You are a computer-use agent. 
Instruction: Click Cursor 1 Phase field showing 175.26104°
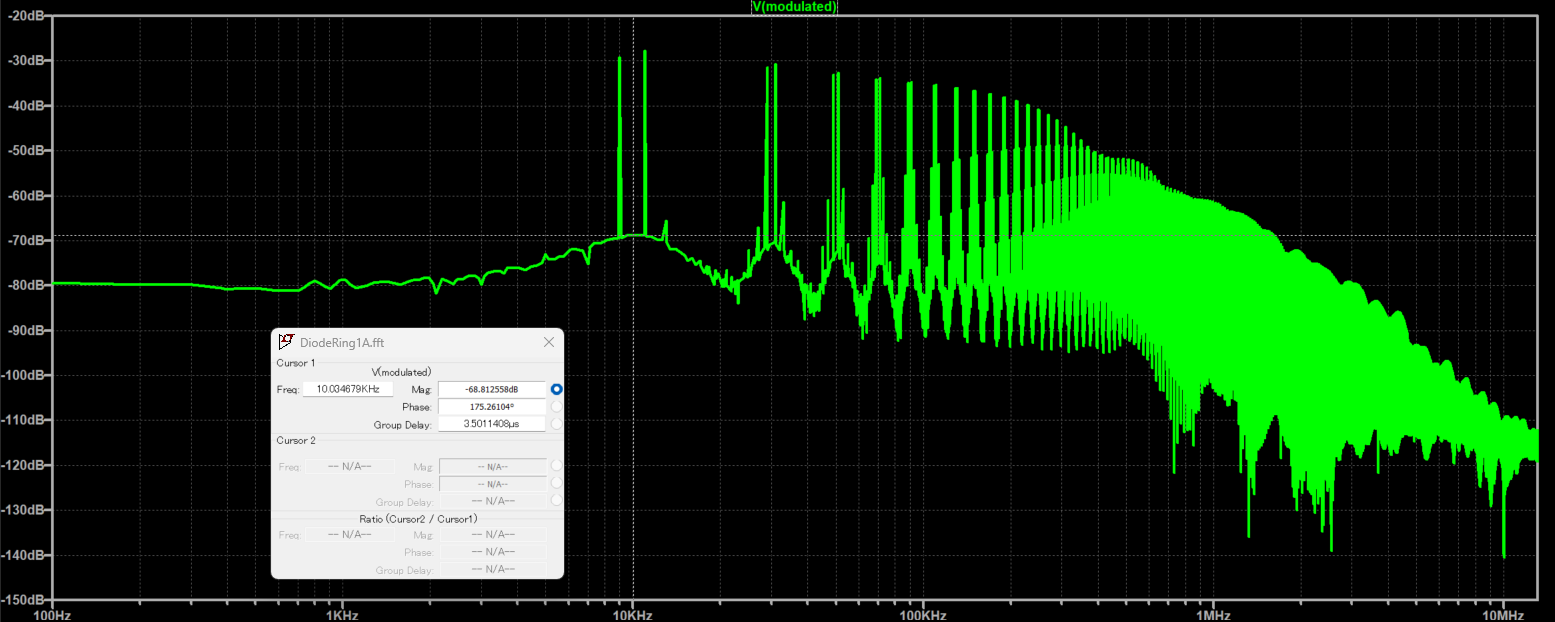coord(492,407)
